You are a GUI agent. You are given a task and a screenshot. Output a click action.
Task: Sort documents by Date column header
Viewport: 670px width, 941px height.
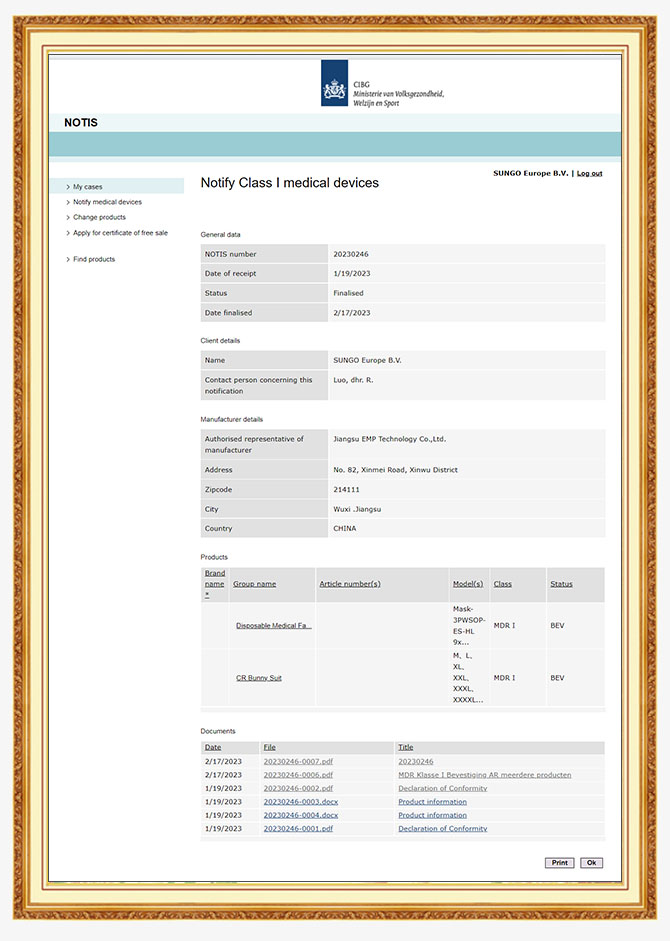tap(213, 747)
